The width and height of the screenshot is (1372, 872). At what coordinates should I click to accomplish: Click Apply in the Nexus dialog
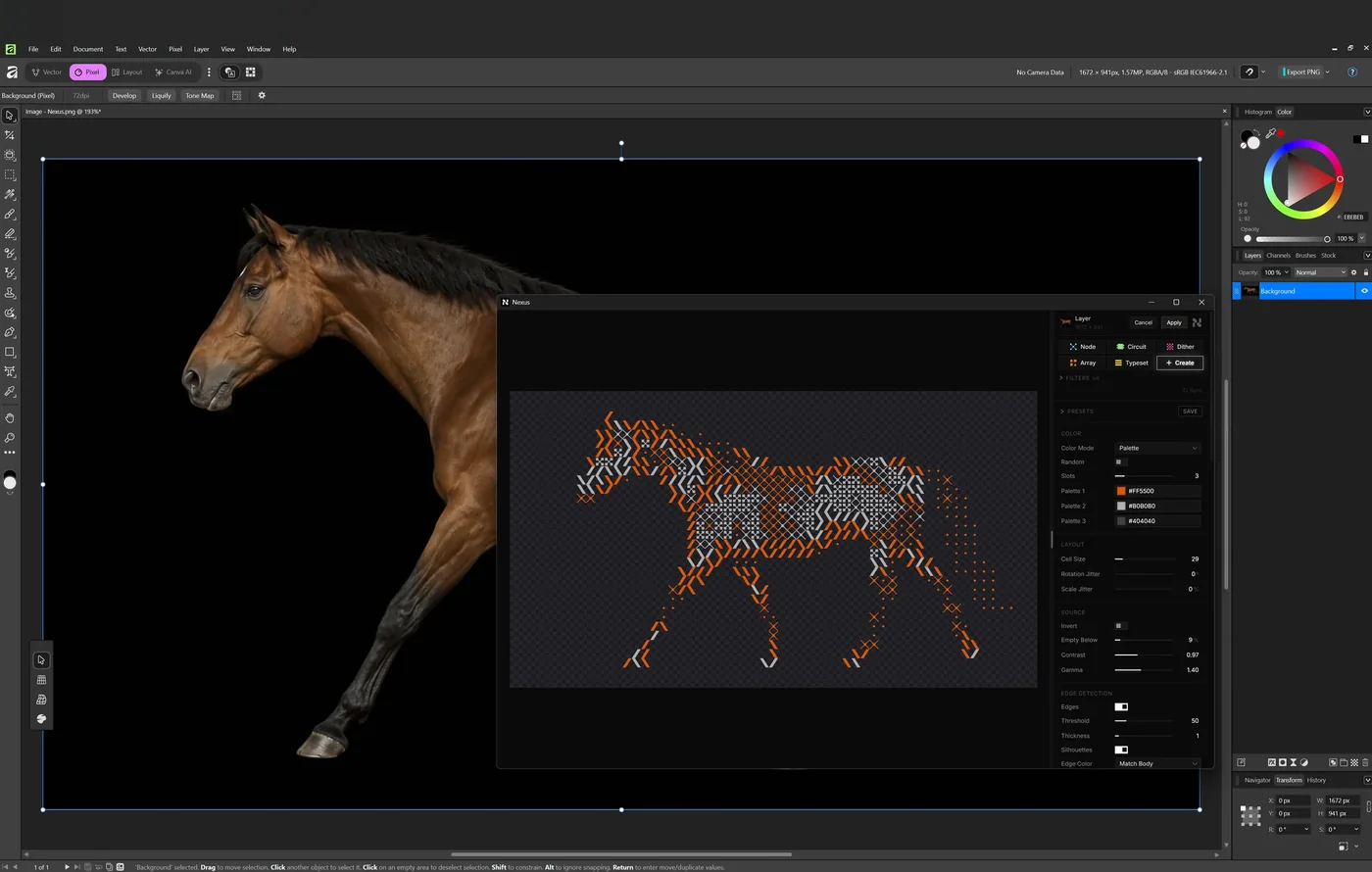(1174, 322)
